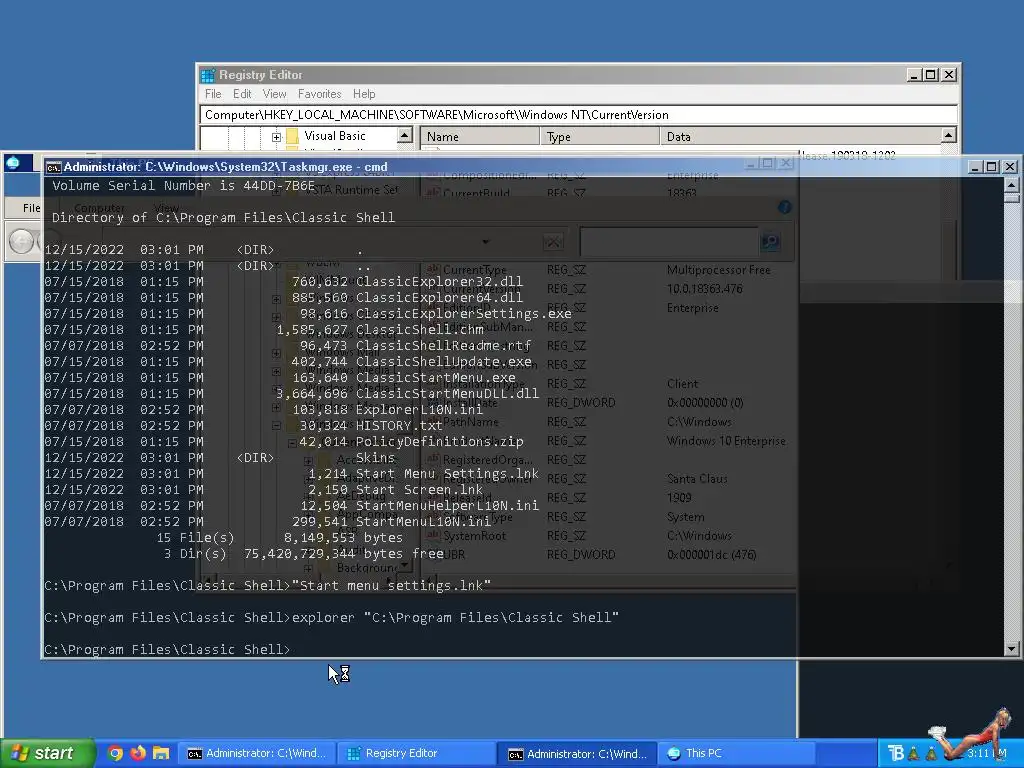Open the File tab in This PC window

coord(30,208)
